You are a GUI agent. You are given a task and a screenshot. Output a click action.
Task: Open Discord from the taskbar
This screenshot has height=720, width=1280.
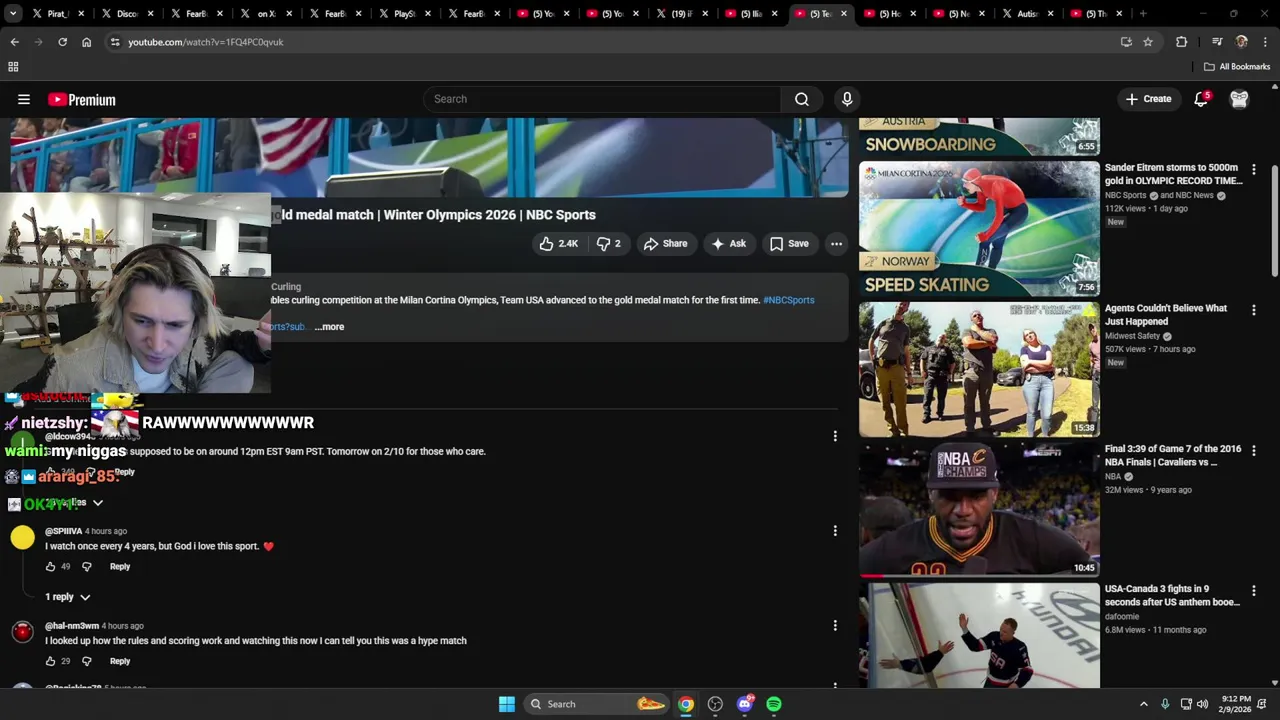pyautogui.click(x=745, y=704)
